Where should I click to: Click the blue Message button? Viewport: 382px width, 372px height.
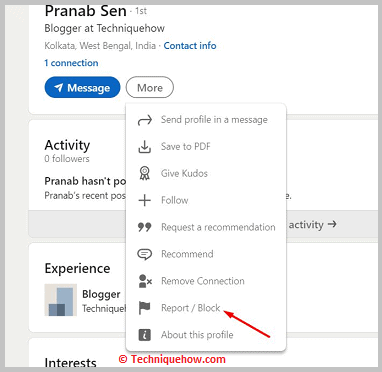pyautogui.click(x=82, y=87)
